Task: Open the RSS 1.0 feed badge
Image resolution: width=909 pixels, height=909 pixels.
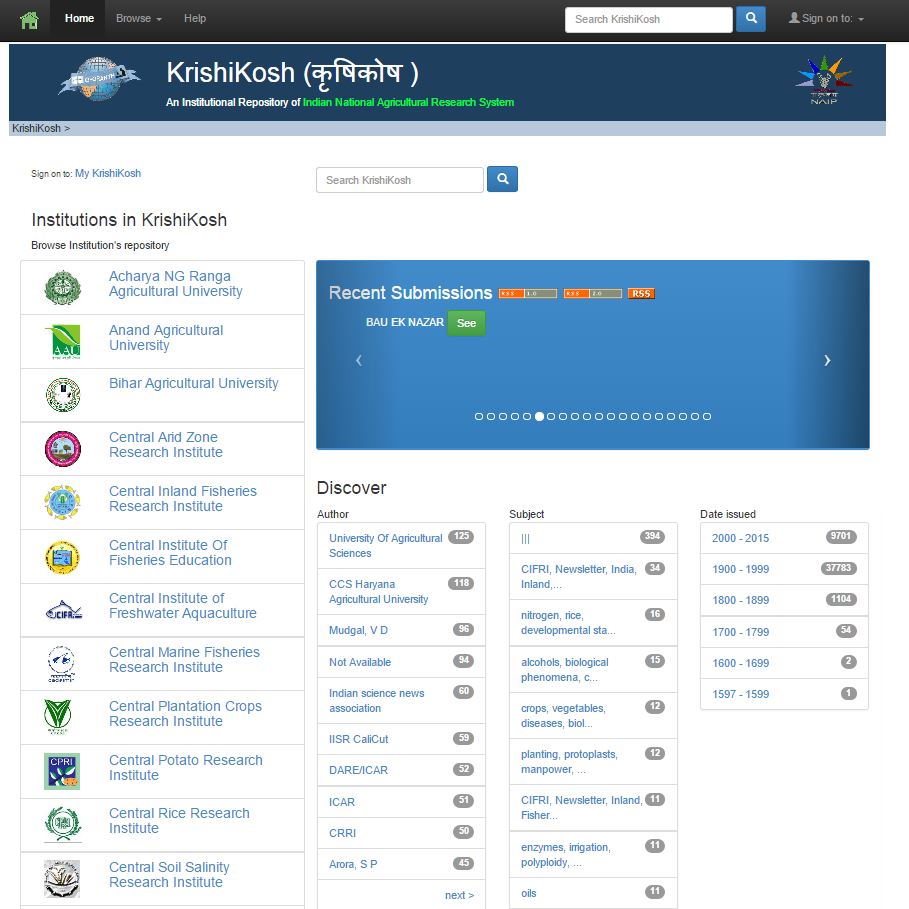Action: click(528, 293)
